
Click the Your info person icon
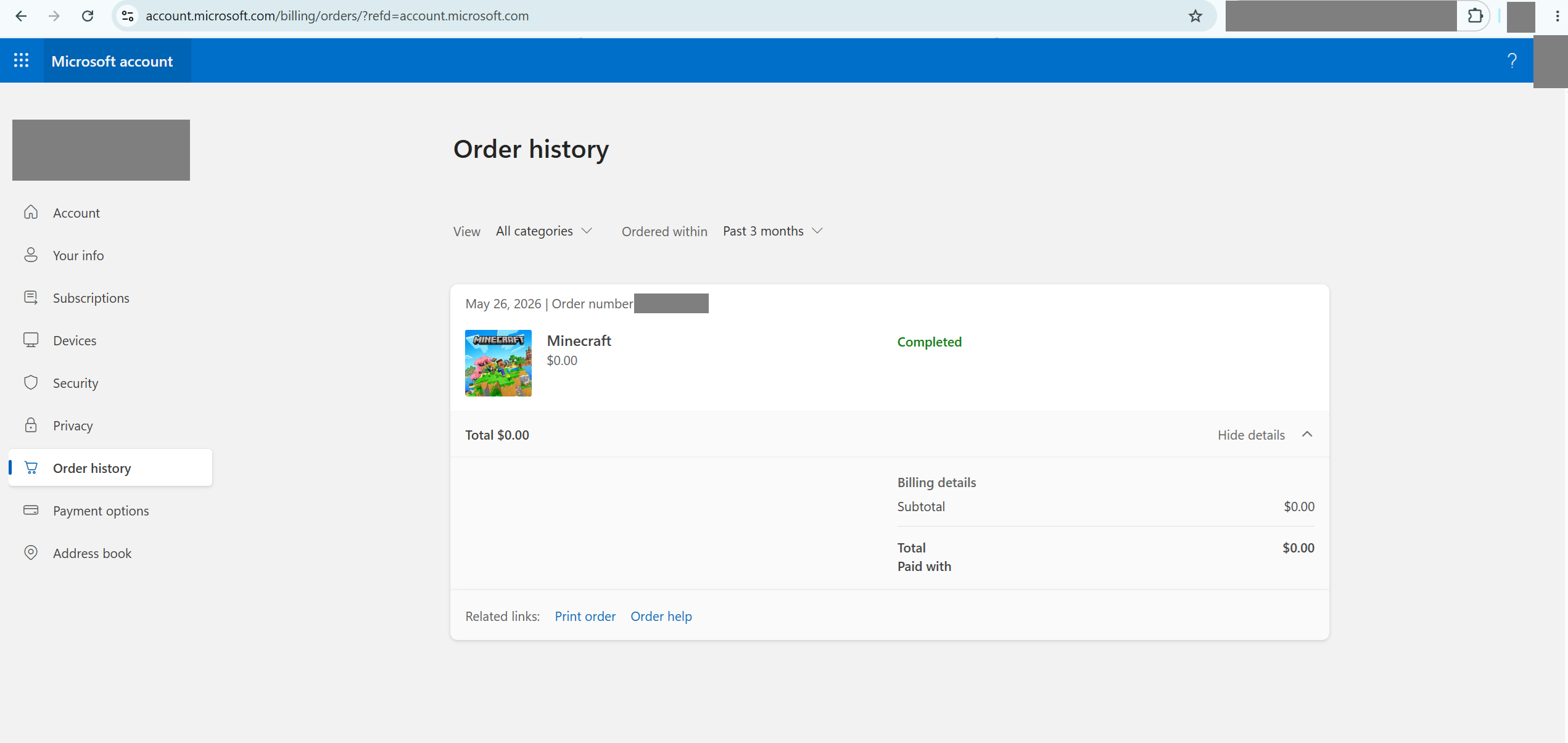[x=31, y=255]
